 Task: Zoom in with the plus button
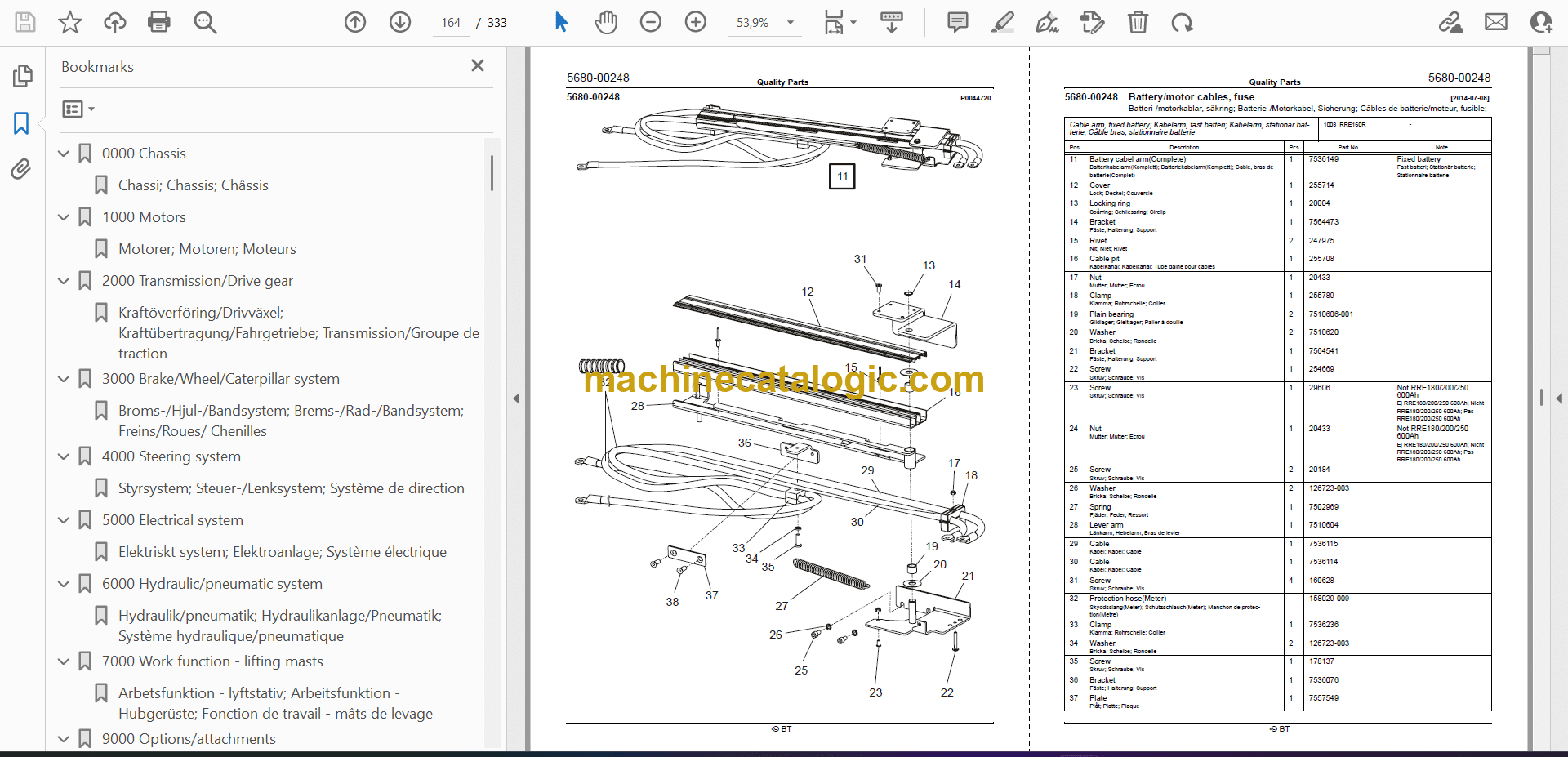point(696,22)
